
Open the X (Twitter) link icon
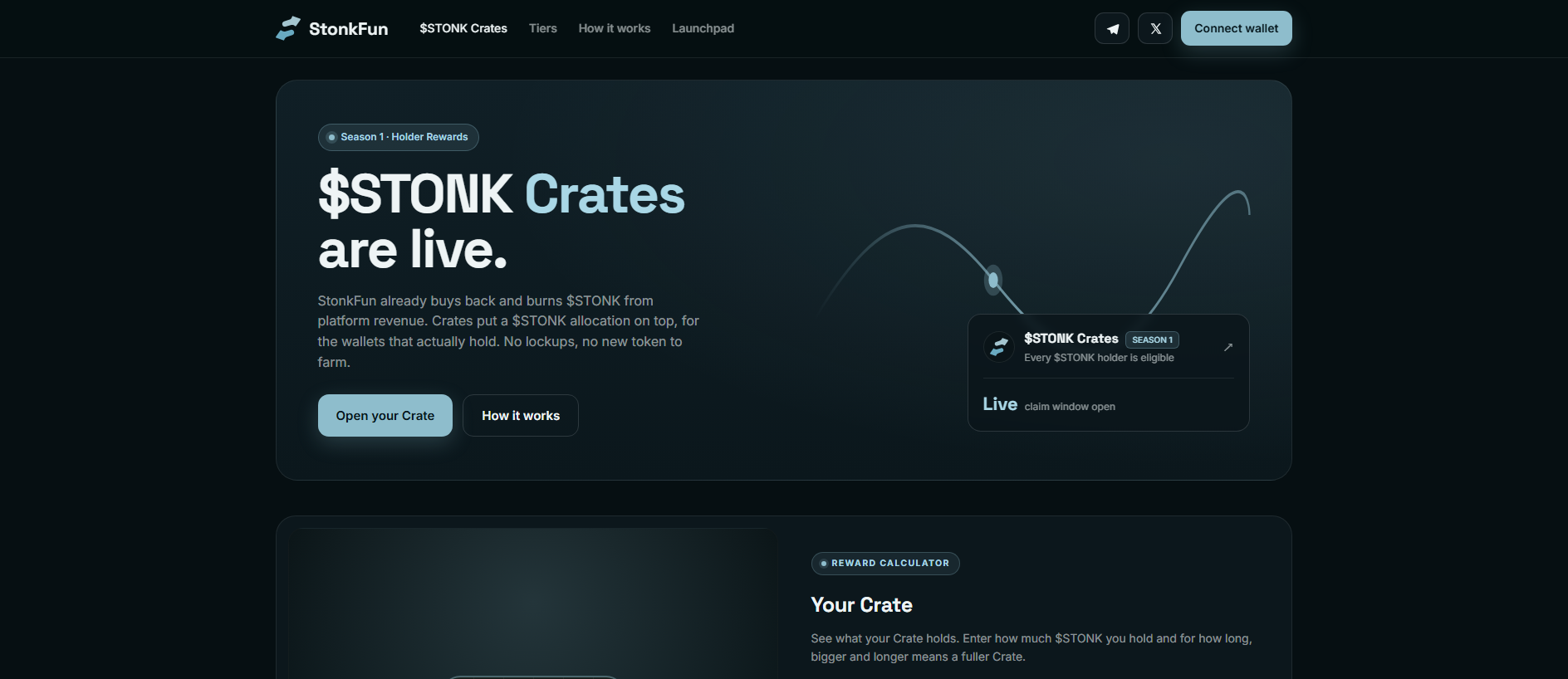pos(1155,28)
